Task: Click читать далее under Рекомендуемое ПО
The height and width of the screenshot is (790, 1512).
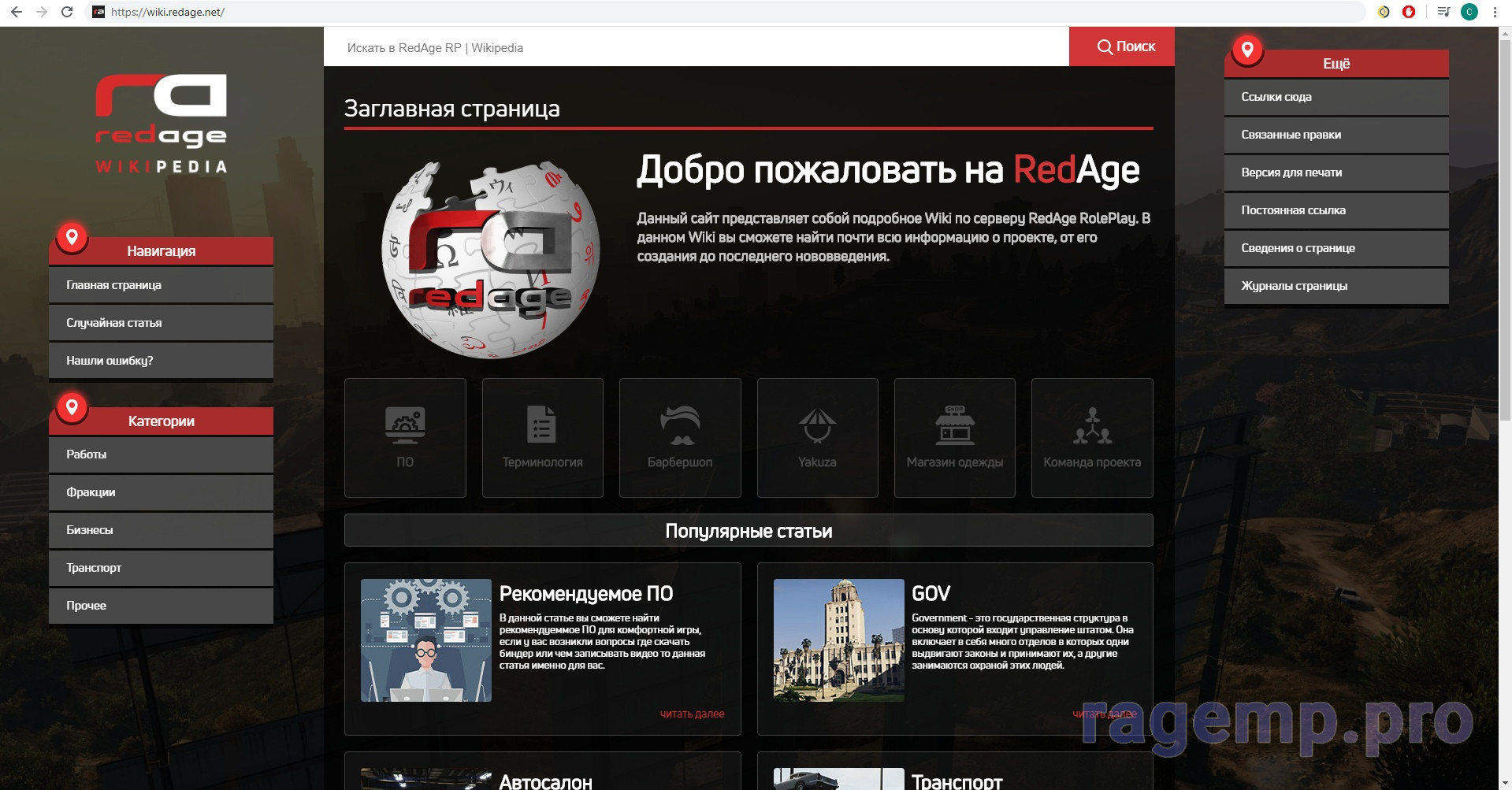Action: coord(692,714)
